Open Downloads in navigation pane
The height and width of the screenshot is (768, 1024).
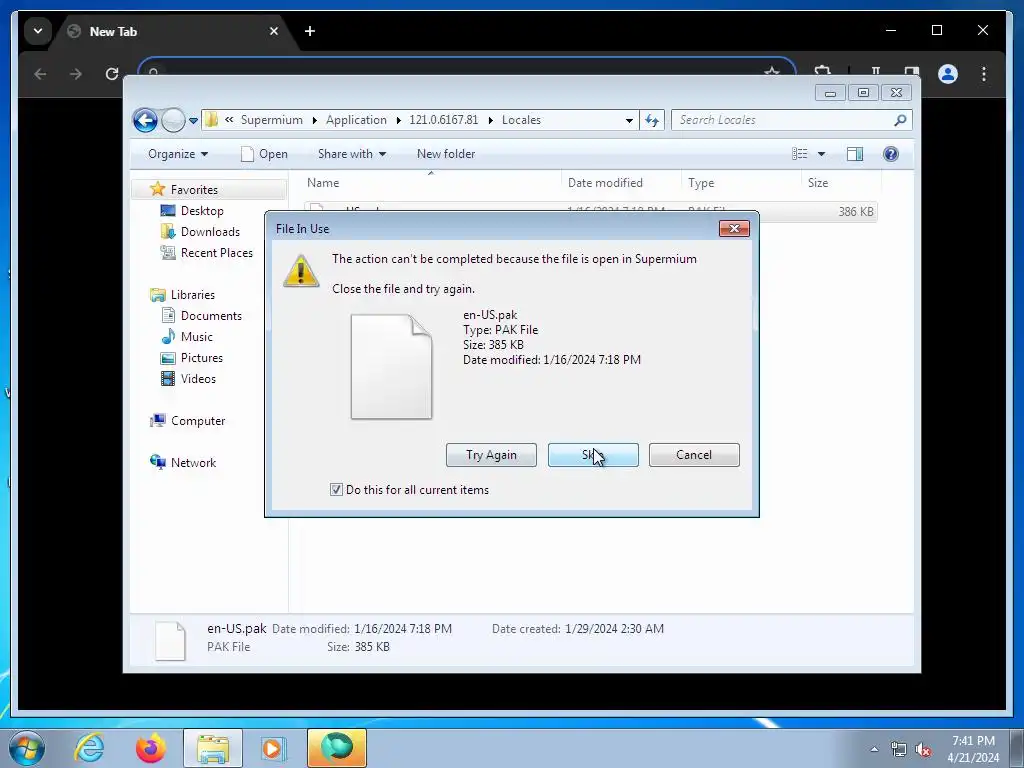pyautogui.click(x=210, y=232)
